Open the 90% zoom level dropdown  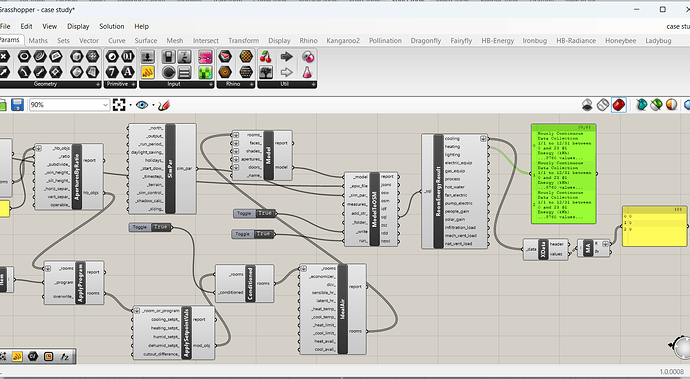105,105
